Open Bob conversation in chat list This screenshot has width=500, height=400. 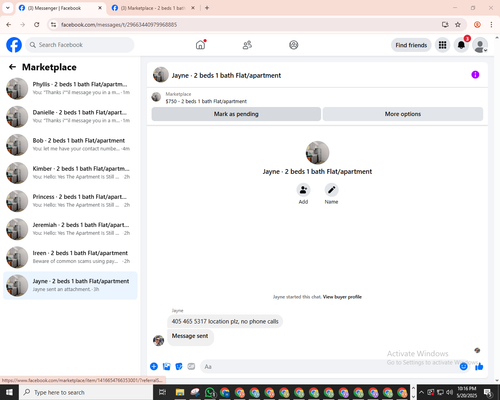(70, 145)
